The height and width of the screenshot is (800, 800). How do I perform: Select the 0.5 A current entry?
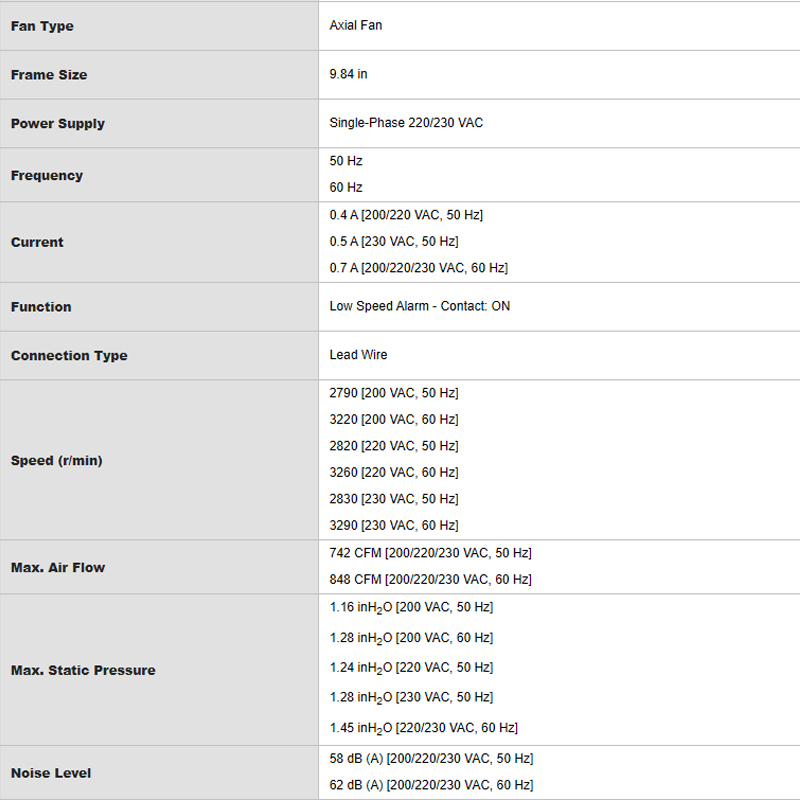point(394,241)
